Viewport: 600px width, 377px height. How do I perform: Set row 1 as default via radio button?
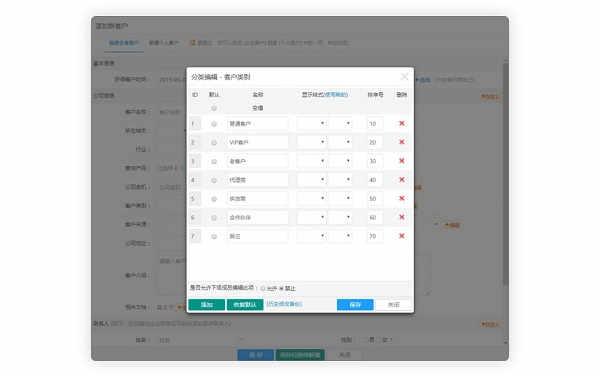pos(214,124)
